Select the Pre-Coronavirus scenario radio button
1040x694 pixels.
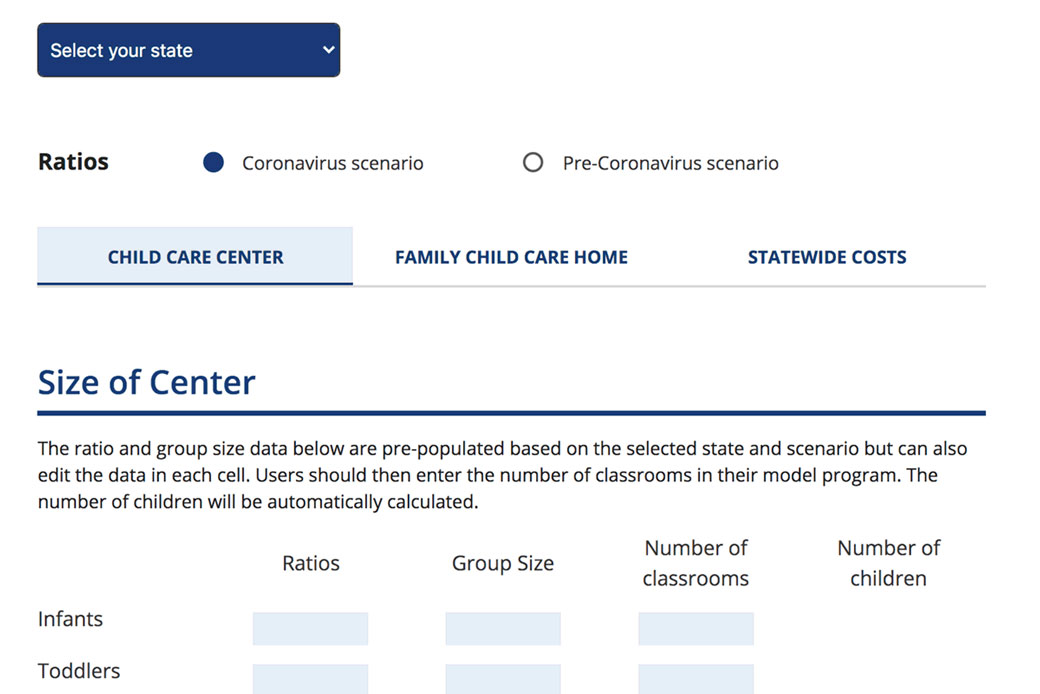coord(533,162)
